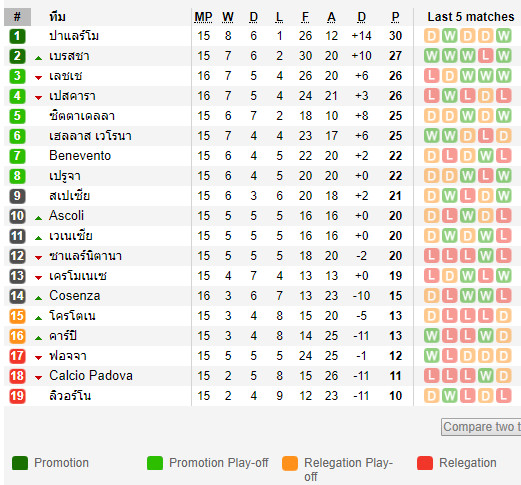Sort by W wins column header
This screenshot has width=521, height=485.
(228, 17)
